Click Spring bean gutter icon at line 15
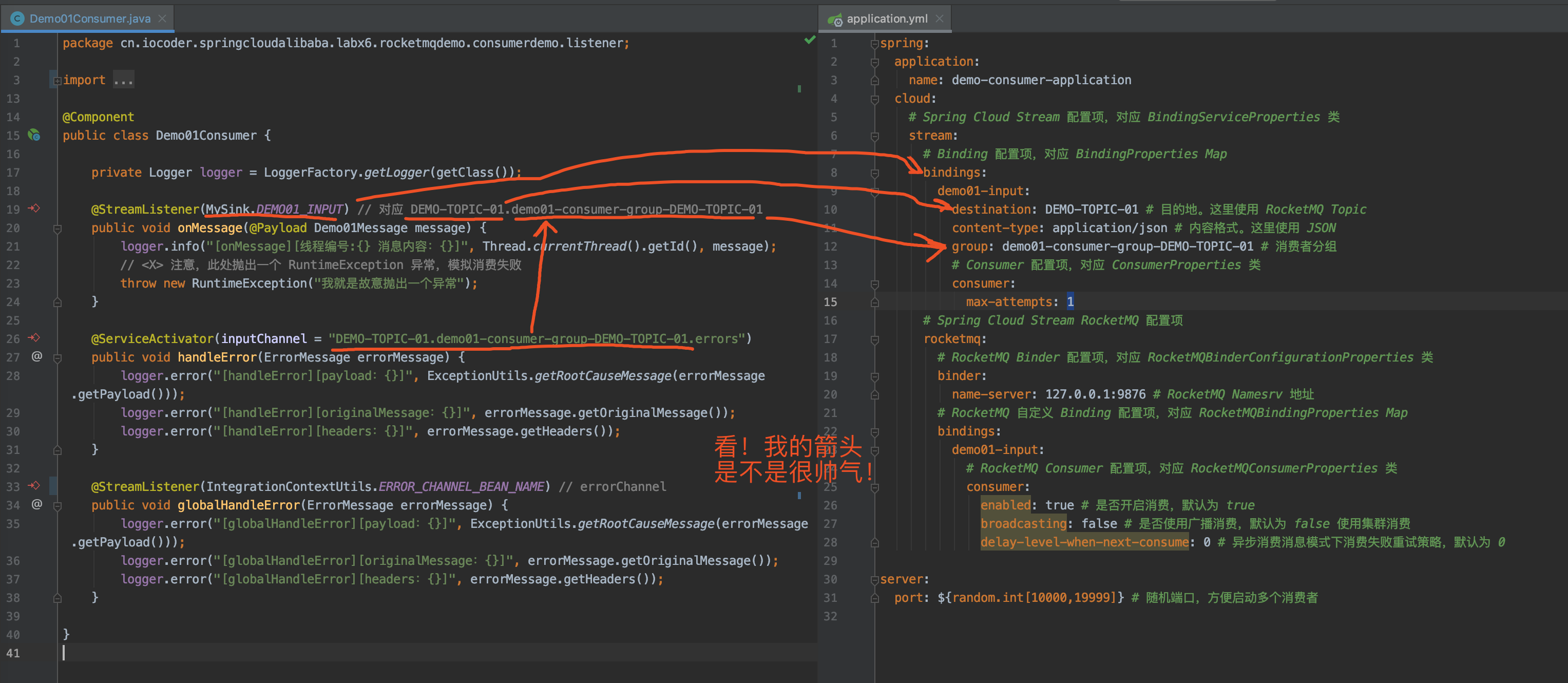The height and width of the screenshot is (683, 1568). (35, 135)
